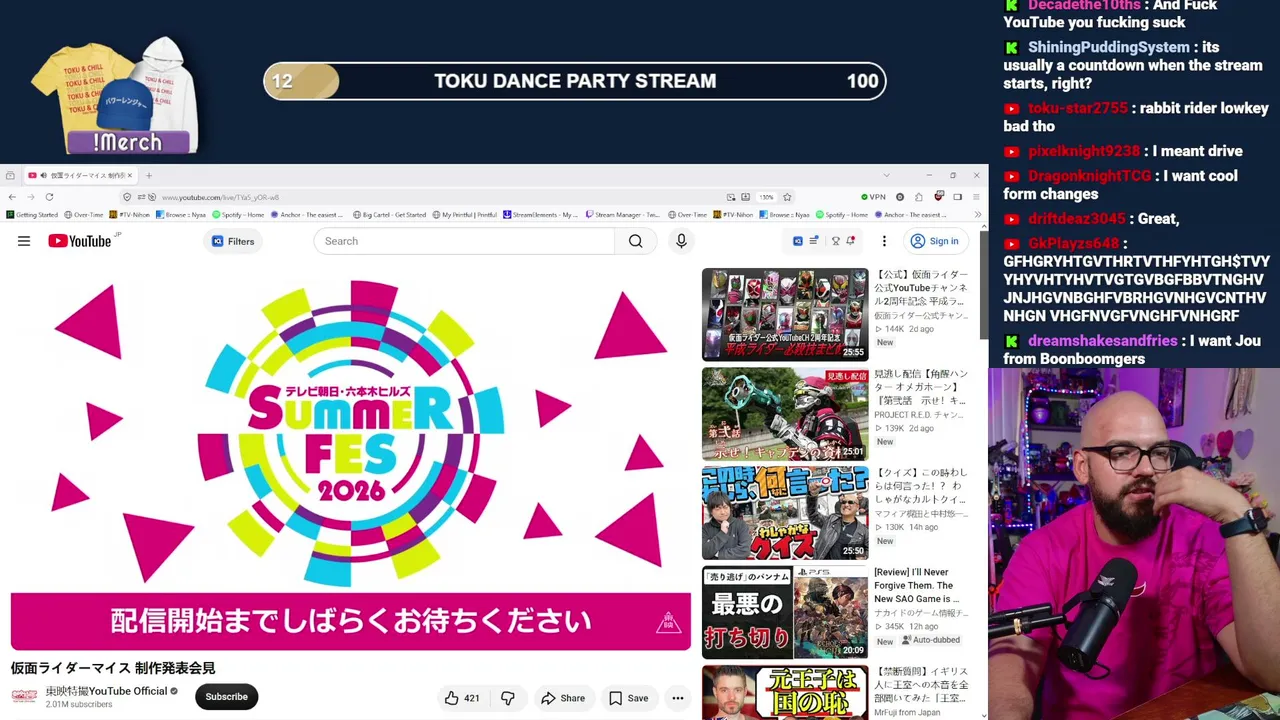Save the video to a playlist
This screenshot has width=1280, height=720.
click(628, 698)
